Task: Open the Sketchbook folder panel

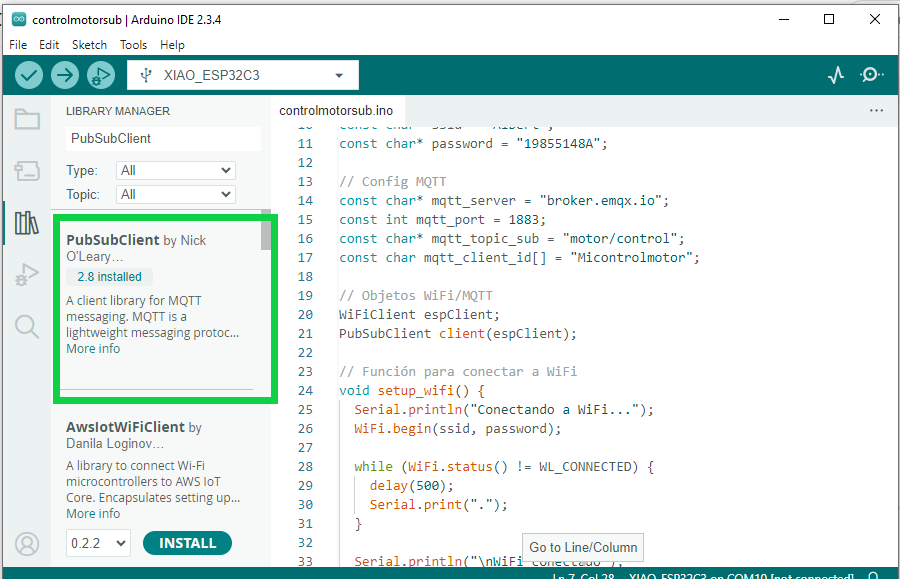Action: [27, 119]
